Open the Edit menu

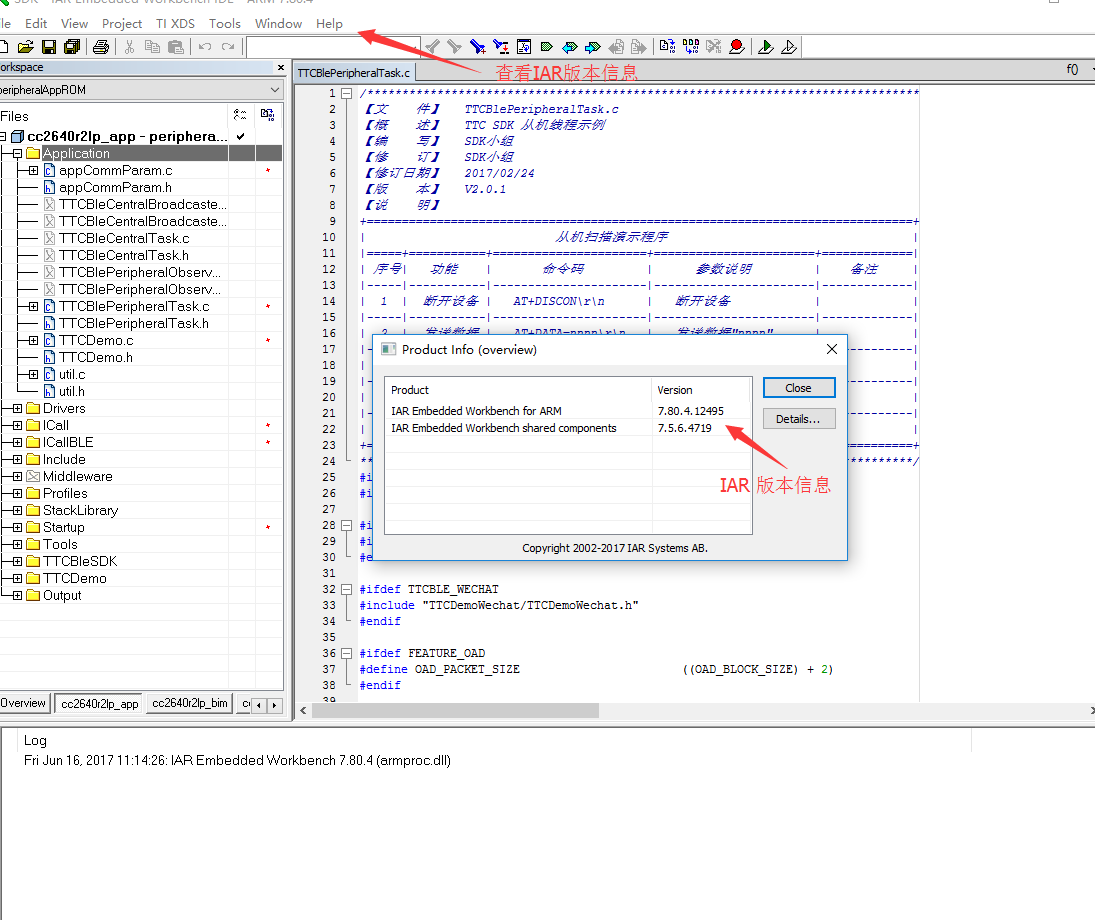click(x=36, y=24)
